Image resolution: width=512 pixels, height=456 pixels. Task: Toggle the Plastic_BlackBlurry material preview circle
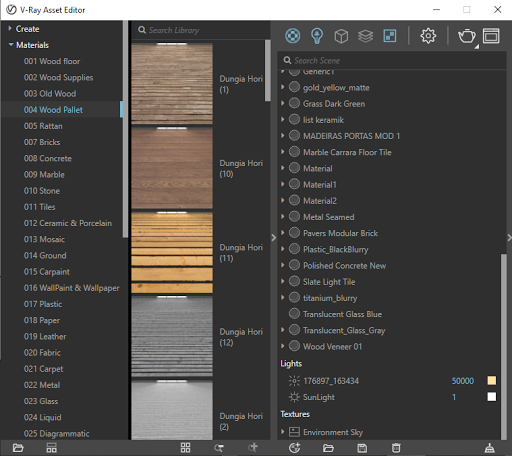(x=294, y=249)
